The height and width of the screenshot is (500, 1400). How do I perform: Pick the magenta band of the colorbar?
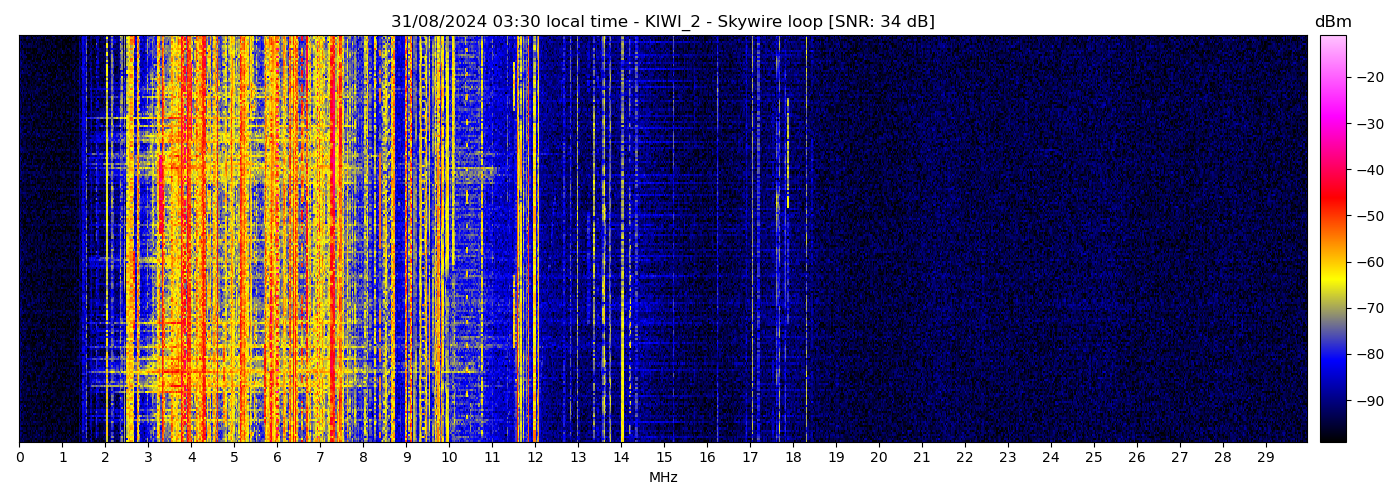[x=1332, y=115]
